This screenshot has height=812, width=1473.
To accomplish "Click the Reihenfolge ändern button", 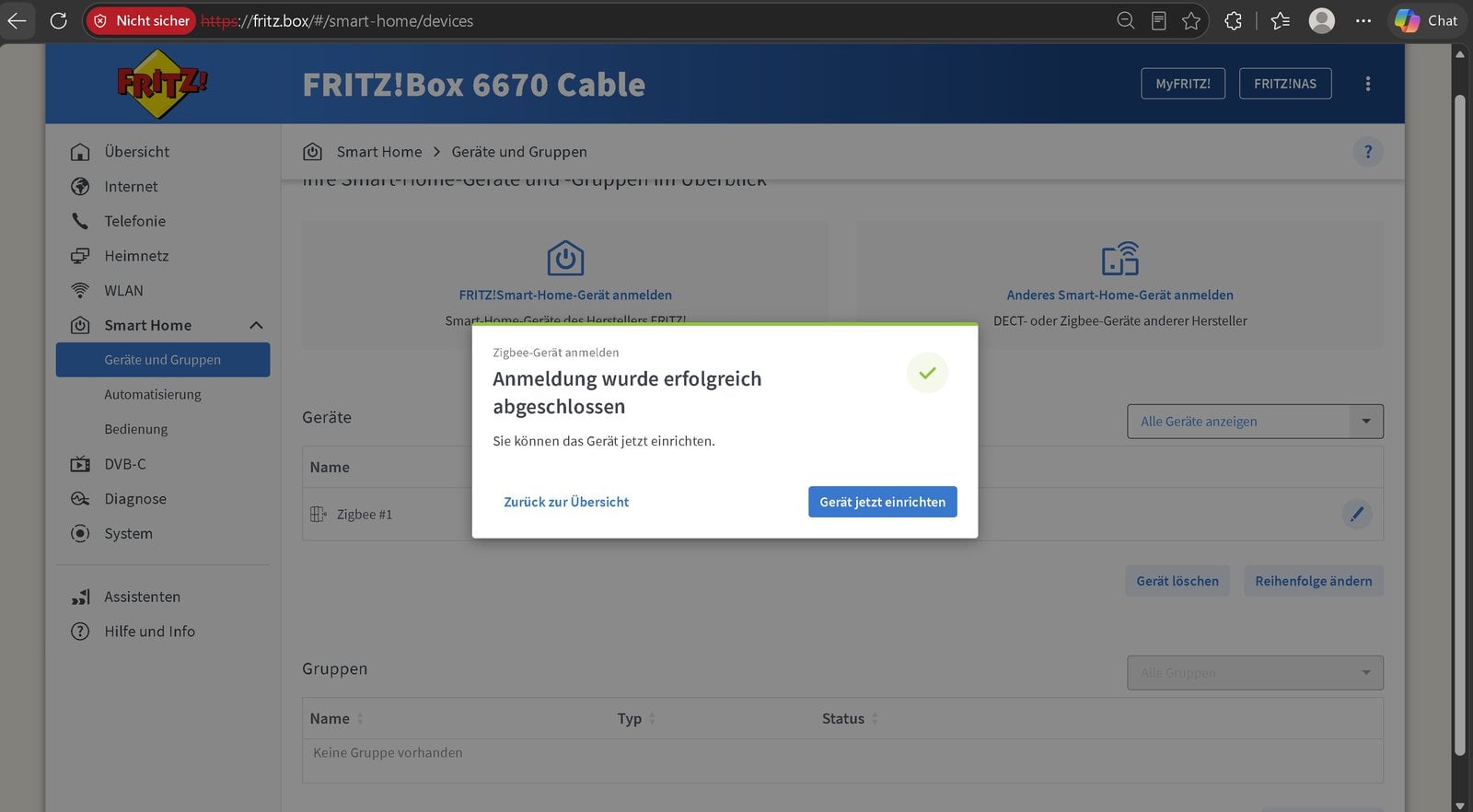I will (x=1314, y=581).
